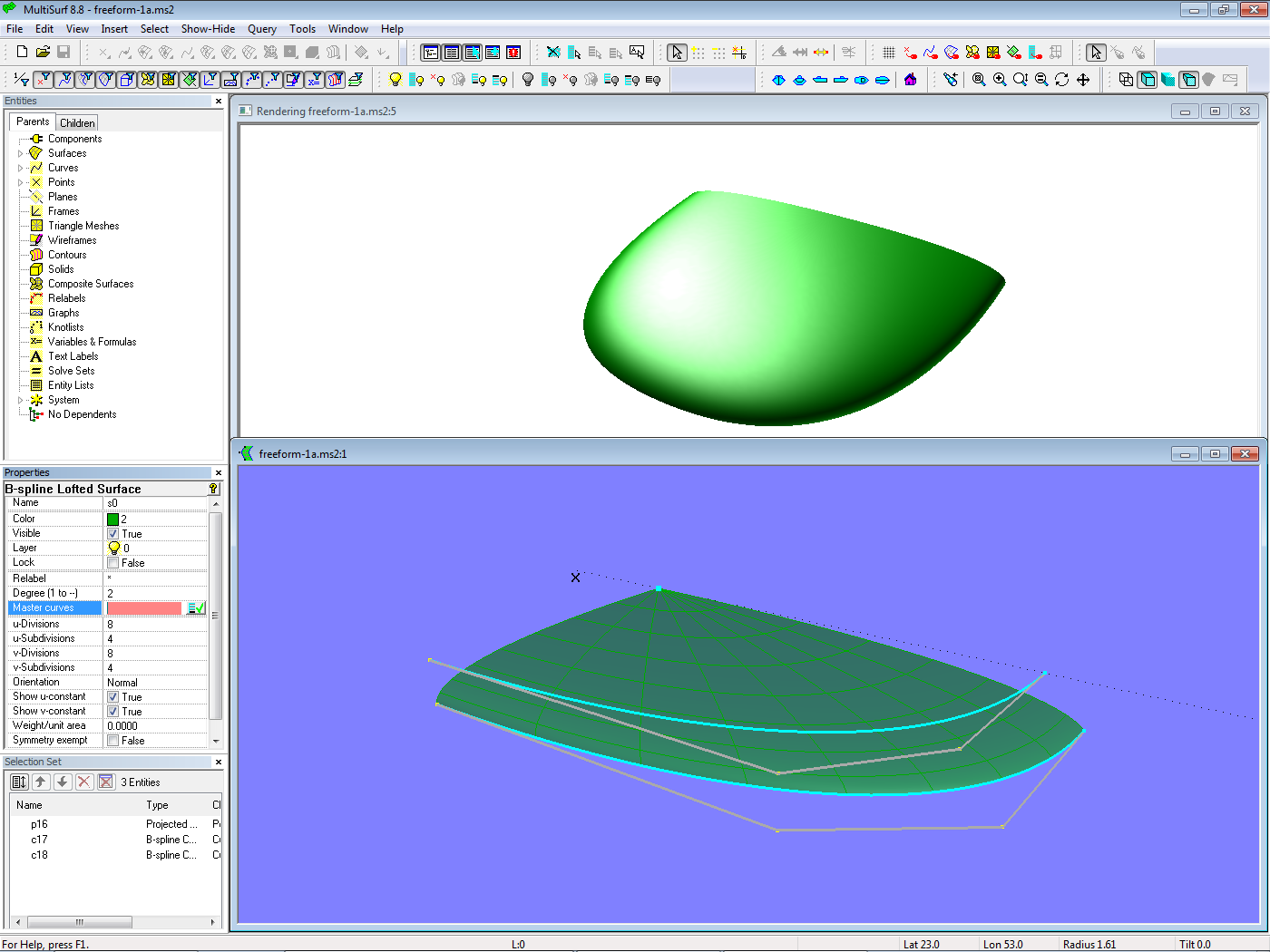Open the Show-Hide menu
The height and width of the screenshot is (952, 1270).
(x=208, y=29)
